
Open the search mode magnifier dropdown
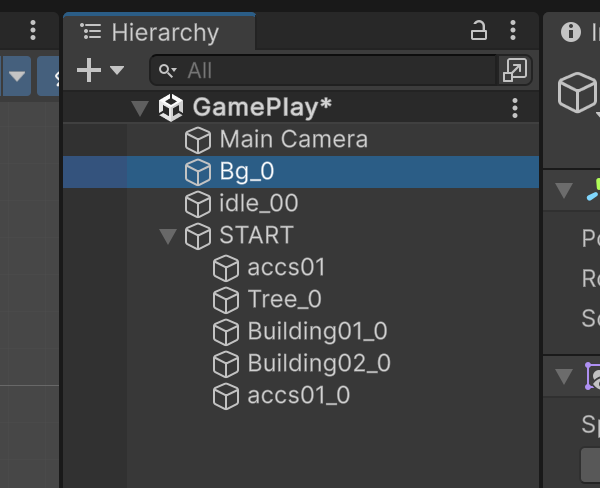pyautogui.click(x=168, y=71)
